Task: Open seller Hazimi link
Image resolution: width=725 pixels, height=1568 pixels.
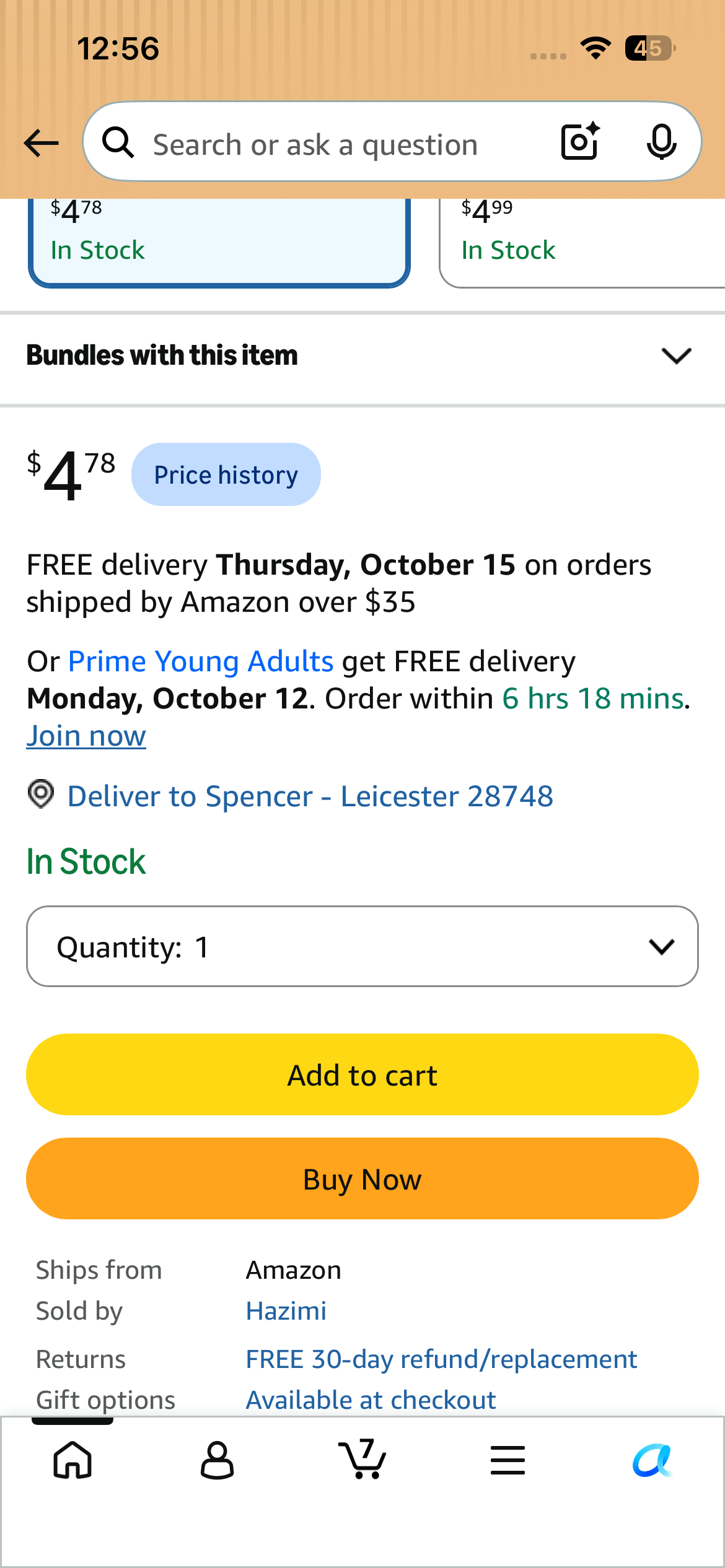Action: coord(286,1311)
